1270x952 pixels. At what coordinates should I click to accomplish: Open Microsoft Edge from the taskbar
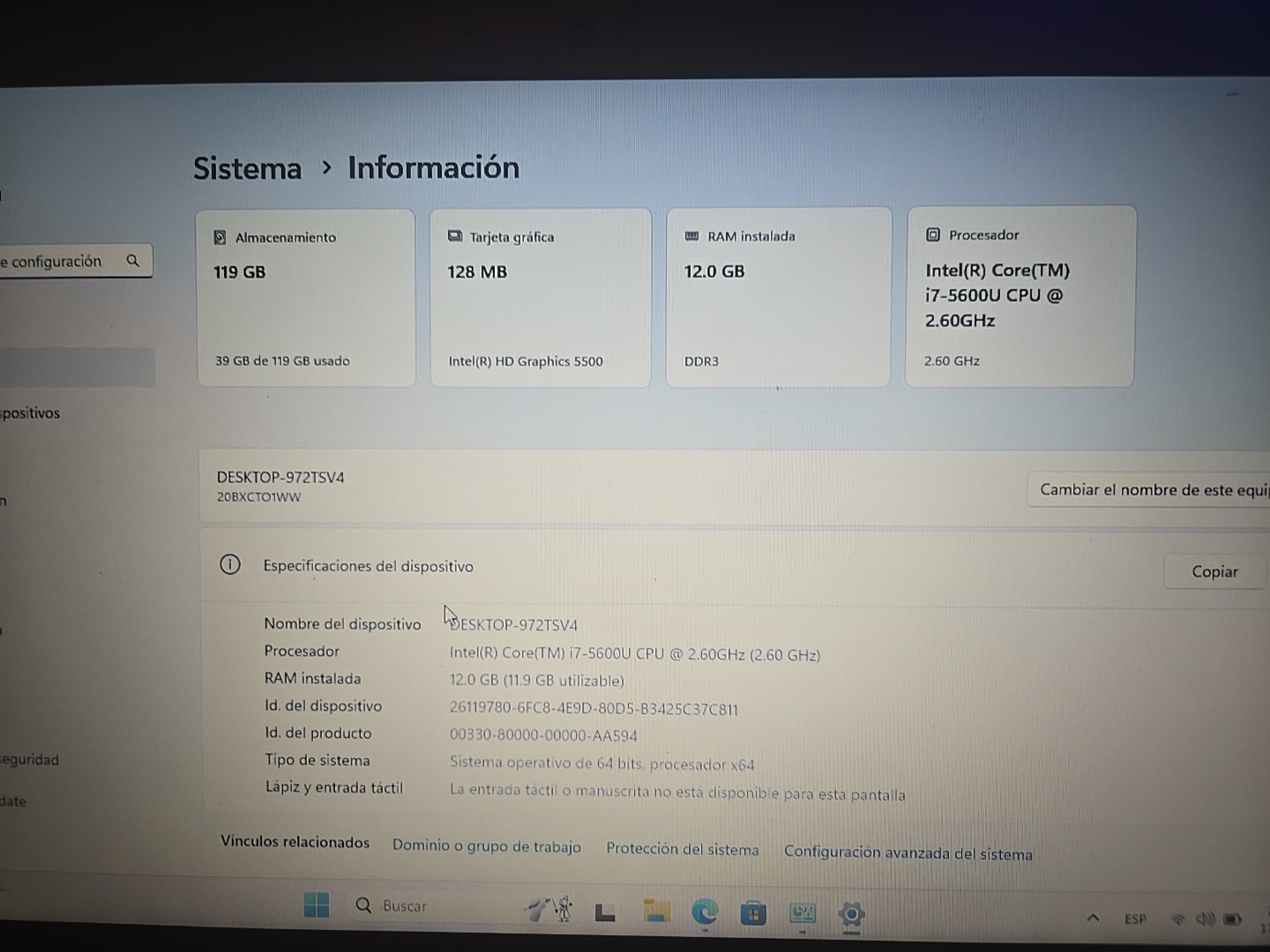pos(704,912)
